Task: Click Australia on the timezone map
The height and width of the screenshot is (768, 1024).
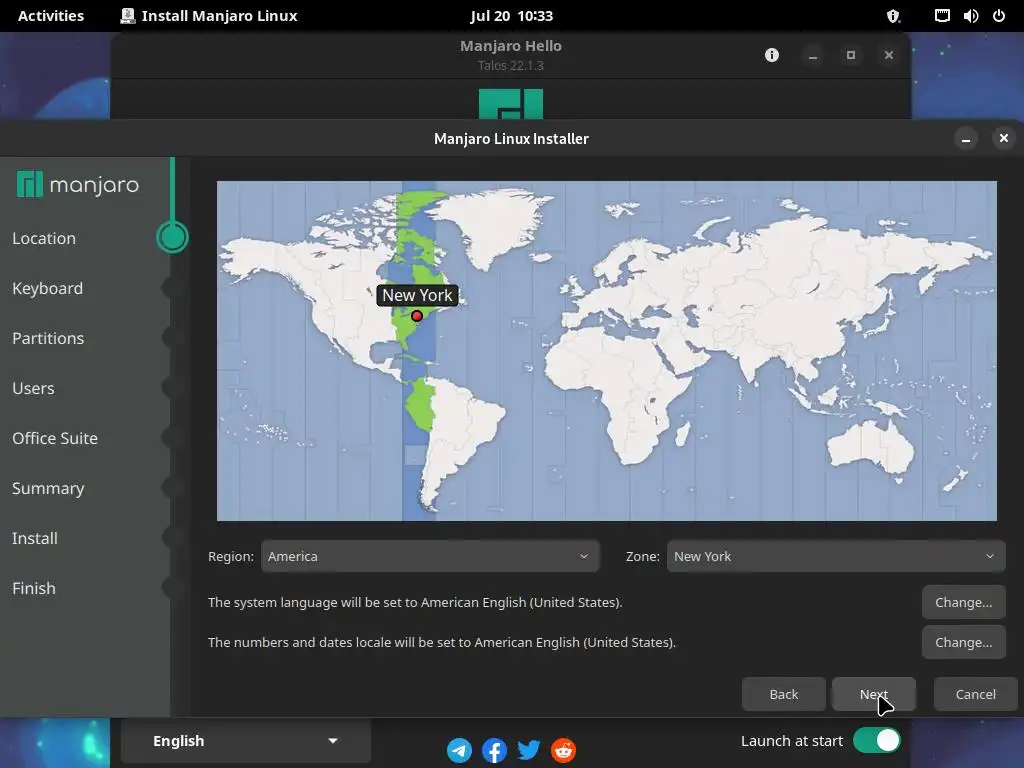Action: [872, 447]
